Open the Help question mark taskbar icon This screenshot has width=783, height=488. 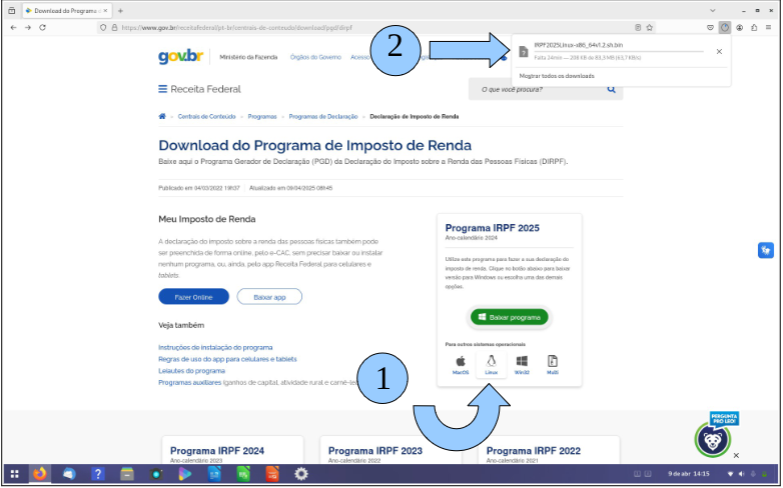point(98,474)
